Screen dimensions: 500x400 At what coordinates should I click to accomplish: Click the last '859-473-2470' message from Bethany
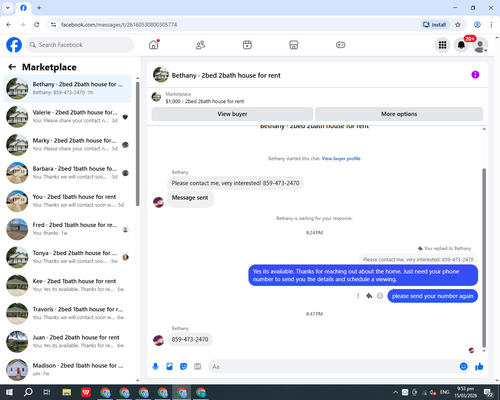point(190,339)
